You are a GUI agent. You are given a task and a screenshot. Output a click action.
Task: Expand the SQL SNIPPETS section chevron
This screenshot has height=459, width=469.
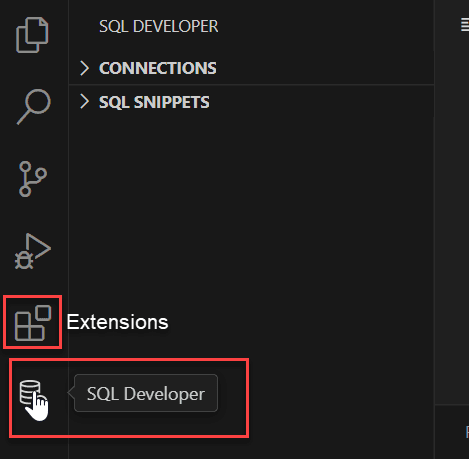pyautogui.click(x=85, y=101)
